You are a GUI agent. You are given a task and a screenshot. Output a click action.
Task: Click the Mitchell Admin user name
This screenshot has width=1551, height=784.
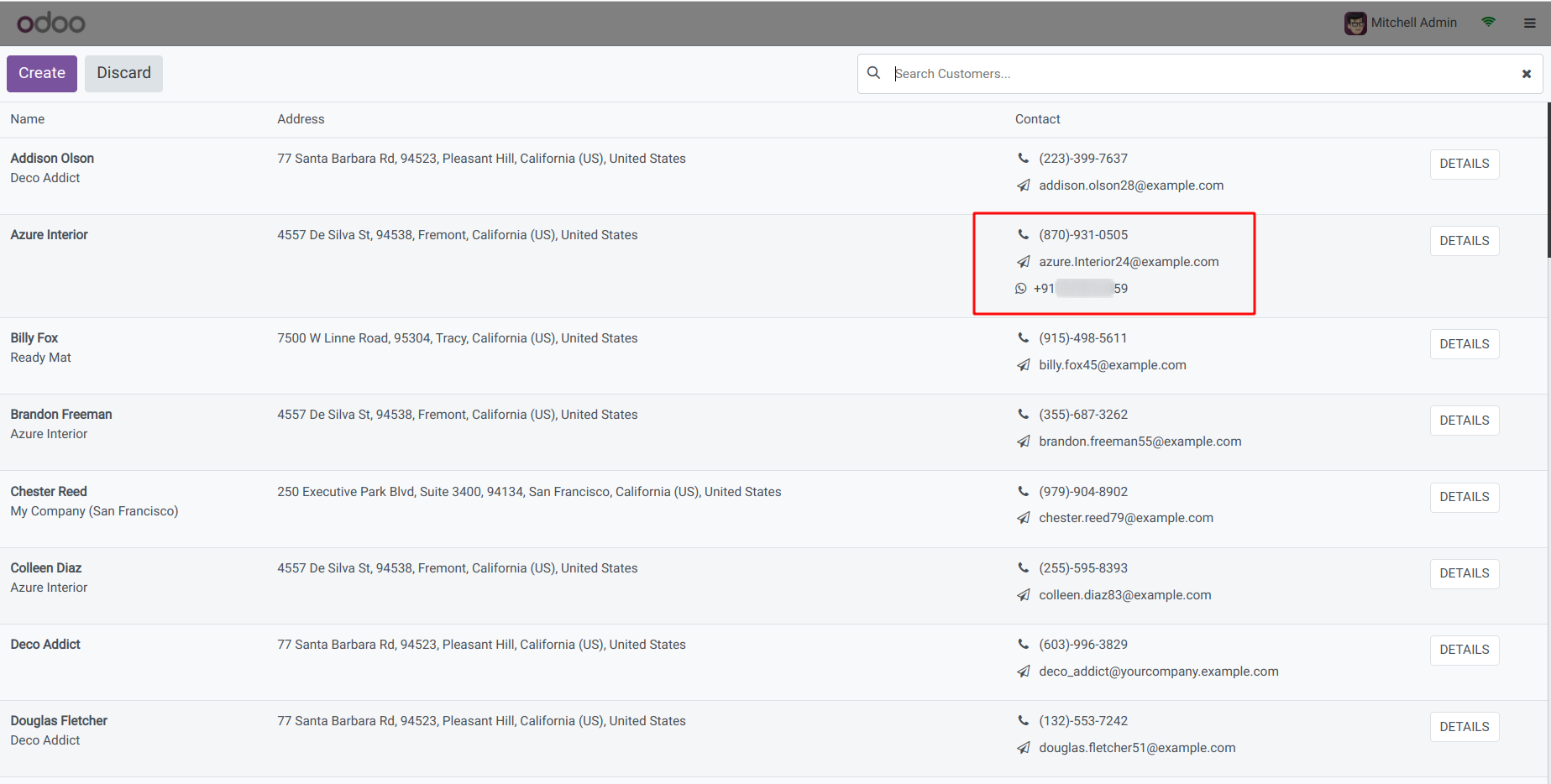(x=1414, y=23)
